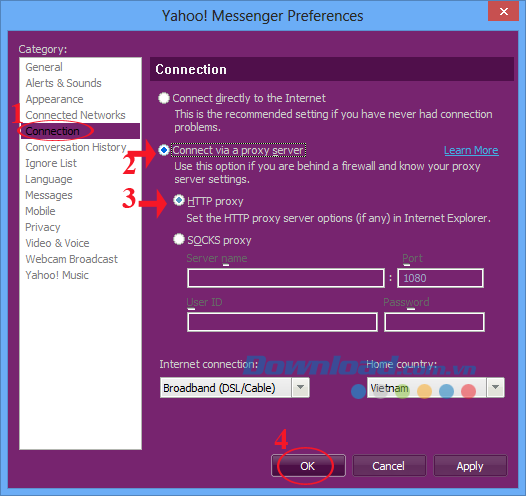Open the Connected Networks category
Viewport: 526px width, 496px height.
75,115
